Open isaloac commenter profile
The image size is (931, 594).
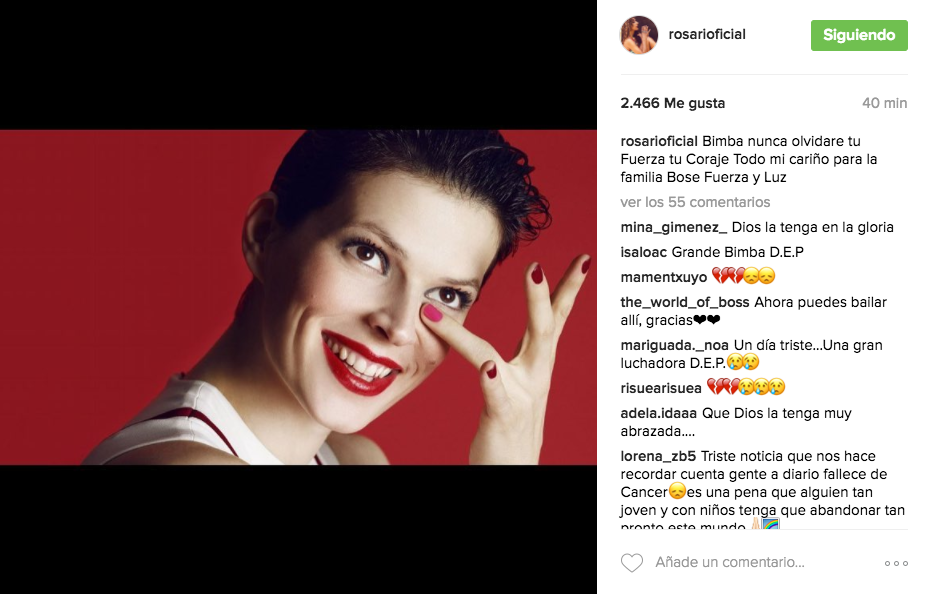(x=644, y=252)
